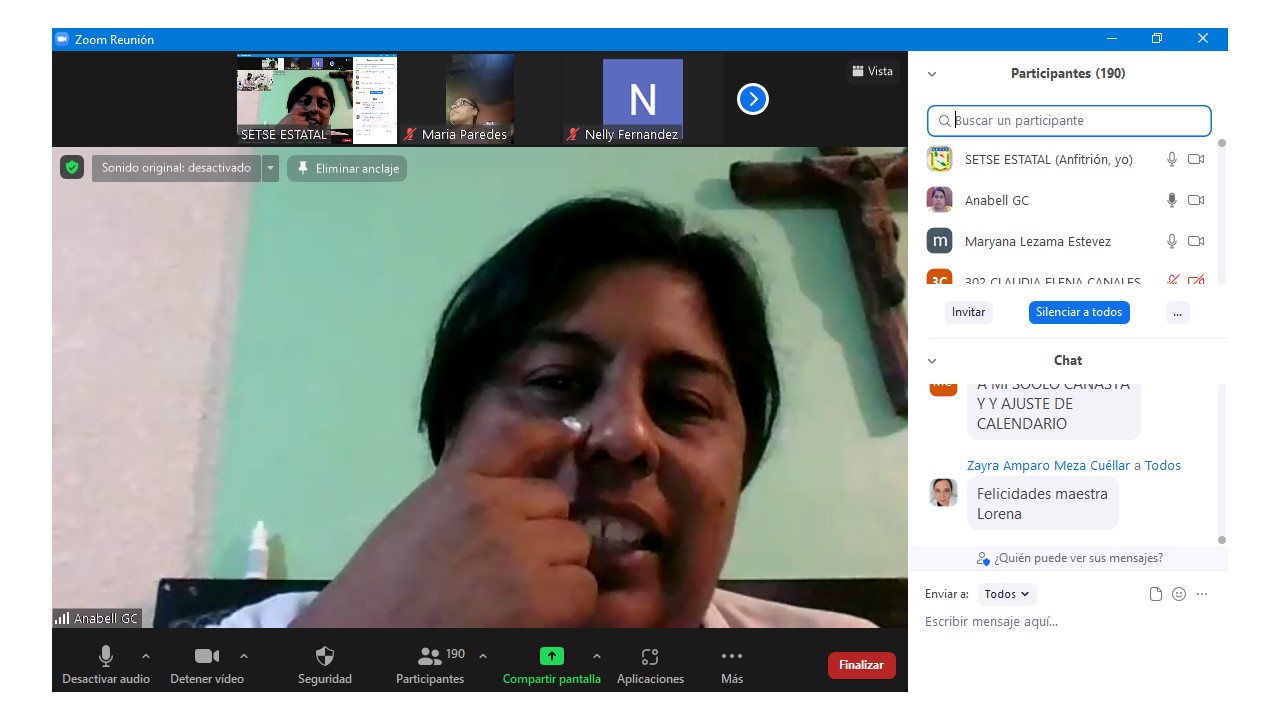Click the file attachment icon in chat

(1156, 594)
